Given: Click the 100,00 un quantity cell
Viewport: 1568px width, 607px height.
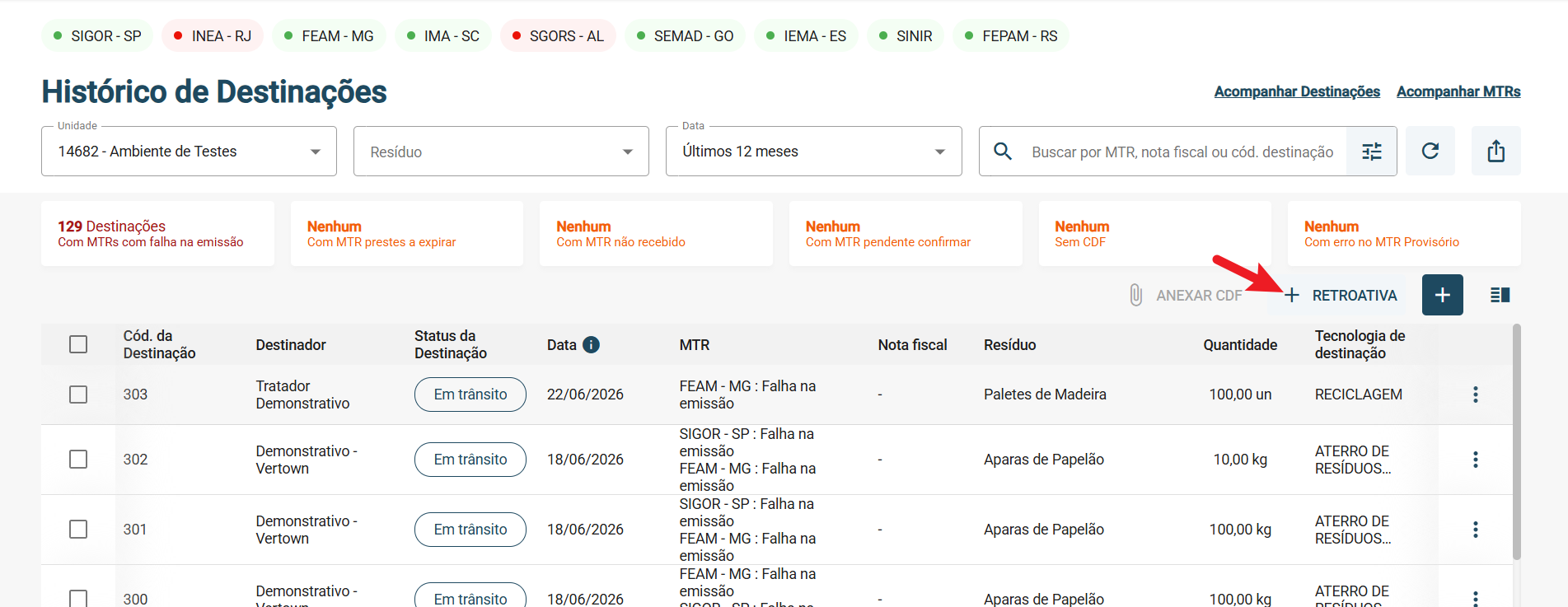Looking at the screenshot, I should [x=1240, y=395].
